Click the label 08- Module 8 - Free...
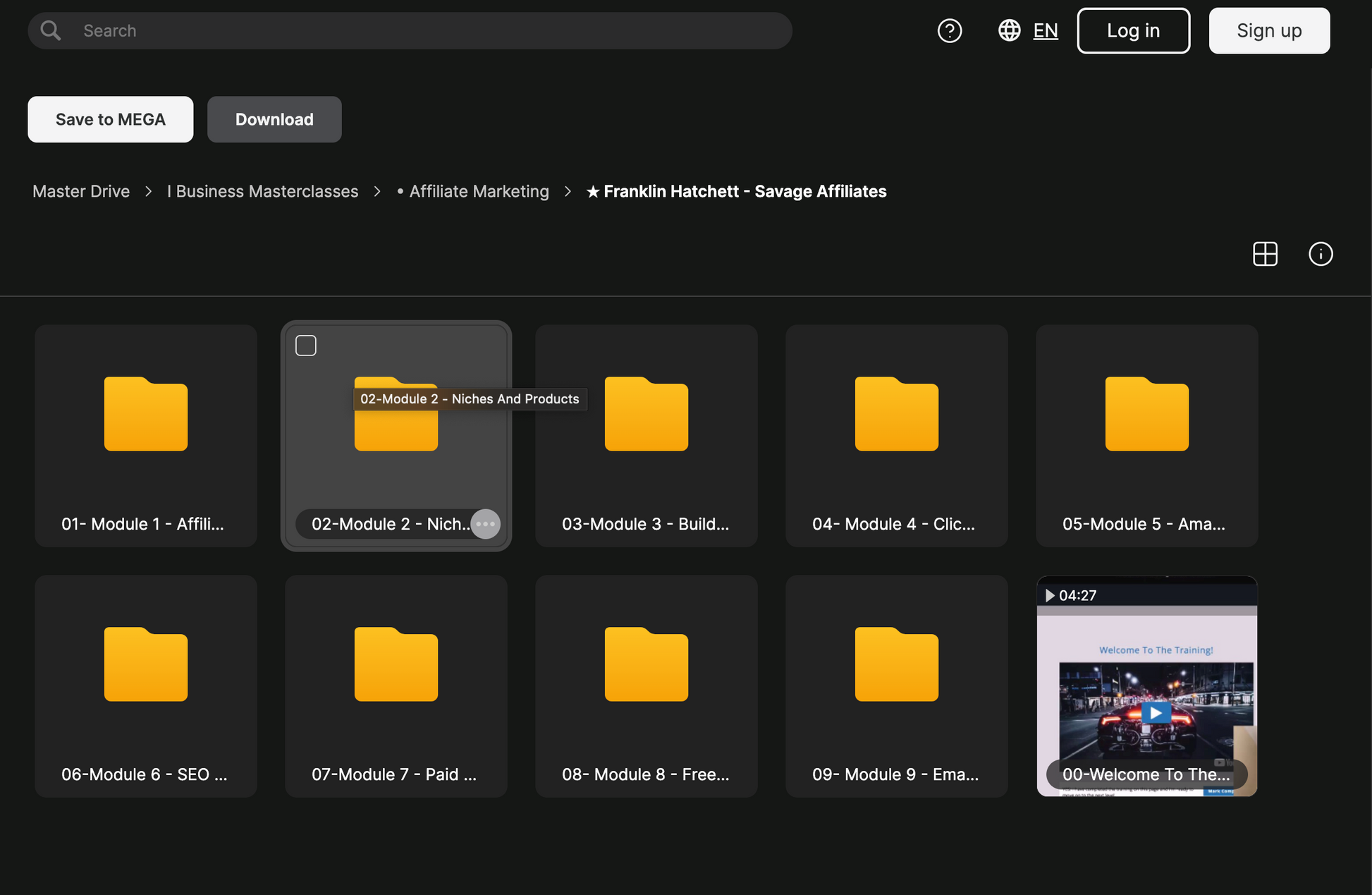Viewport: 1372px width, 895px height. point(646,774)
